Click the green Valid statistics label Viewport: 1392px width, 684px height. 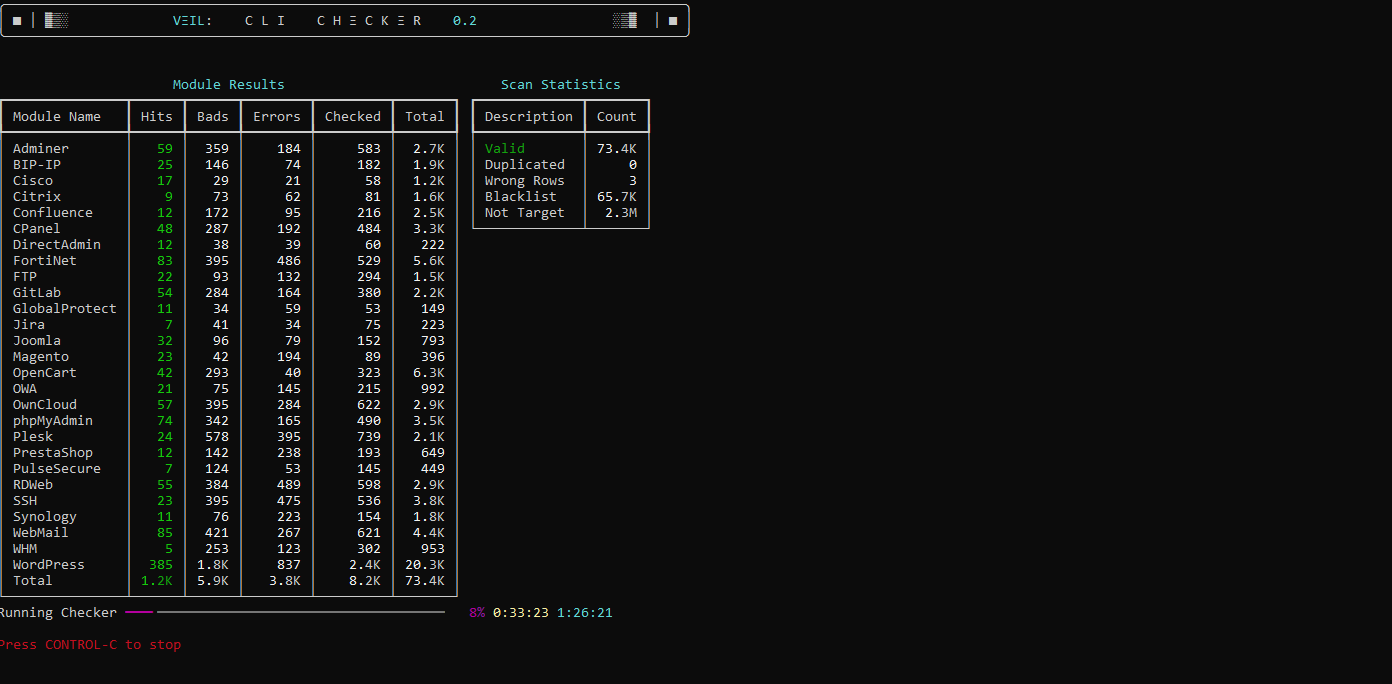[x=505, y=149]
